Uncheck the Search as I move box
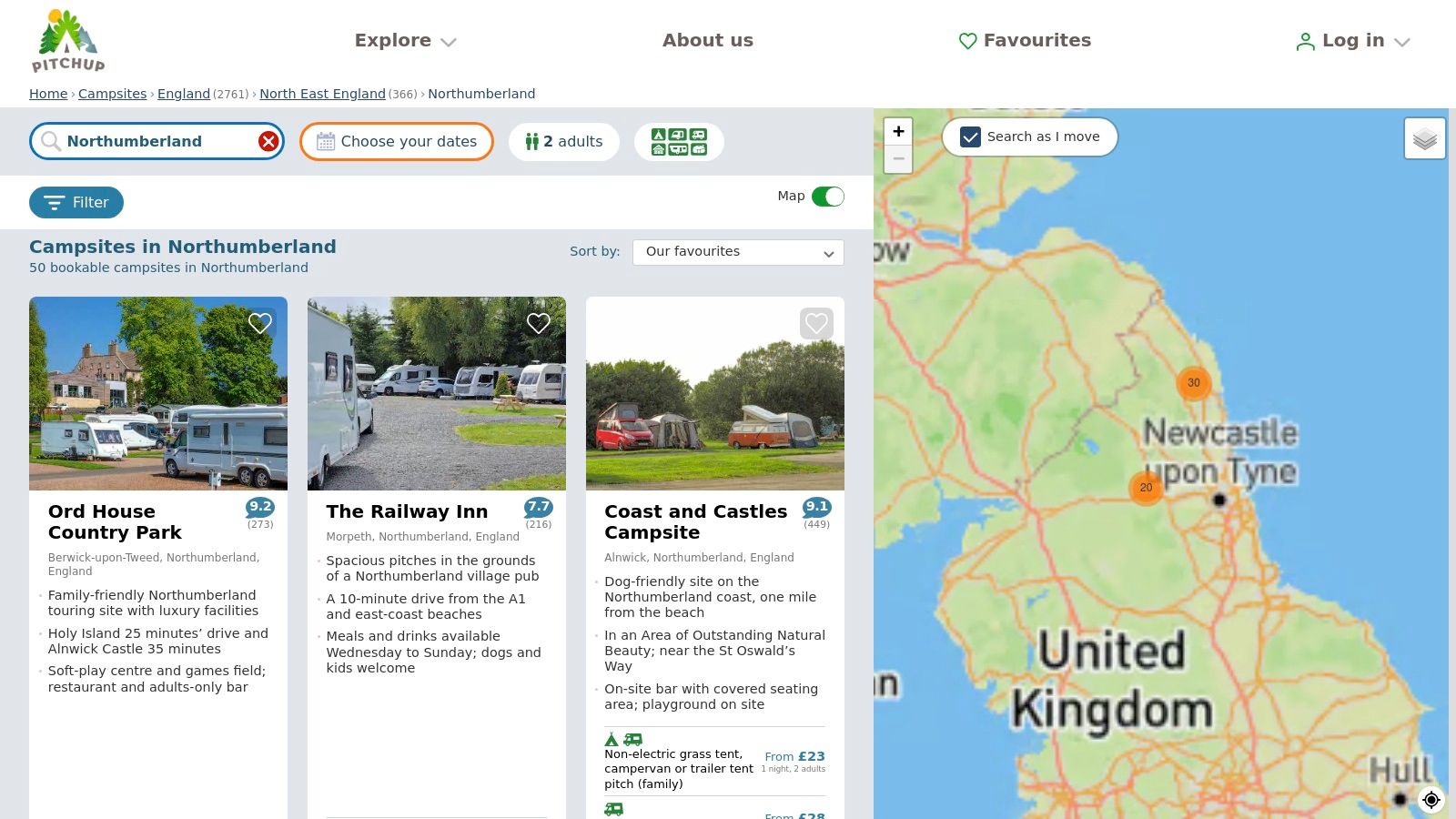Image resolution: width=1456 pixels, height=819 pixels. pos(971,136)
